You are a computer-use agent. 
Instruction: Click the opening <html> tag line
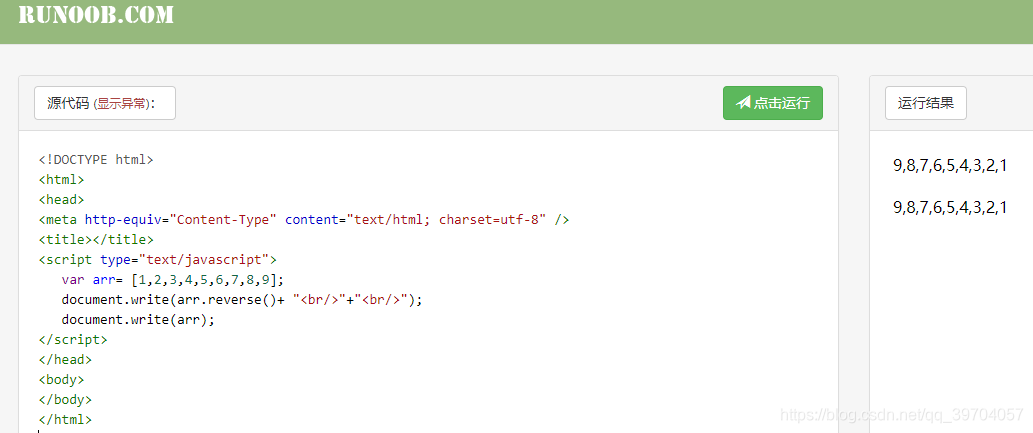pos(61,179)
